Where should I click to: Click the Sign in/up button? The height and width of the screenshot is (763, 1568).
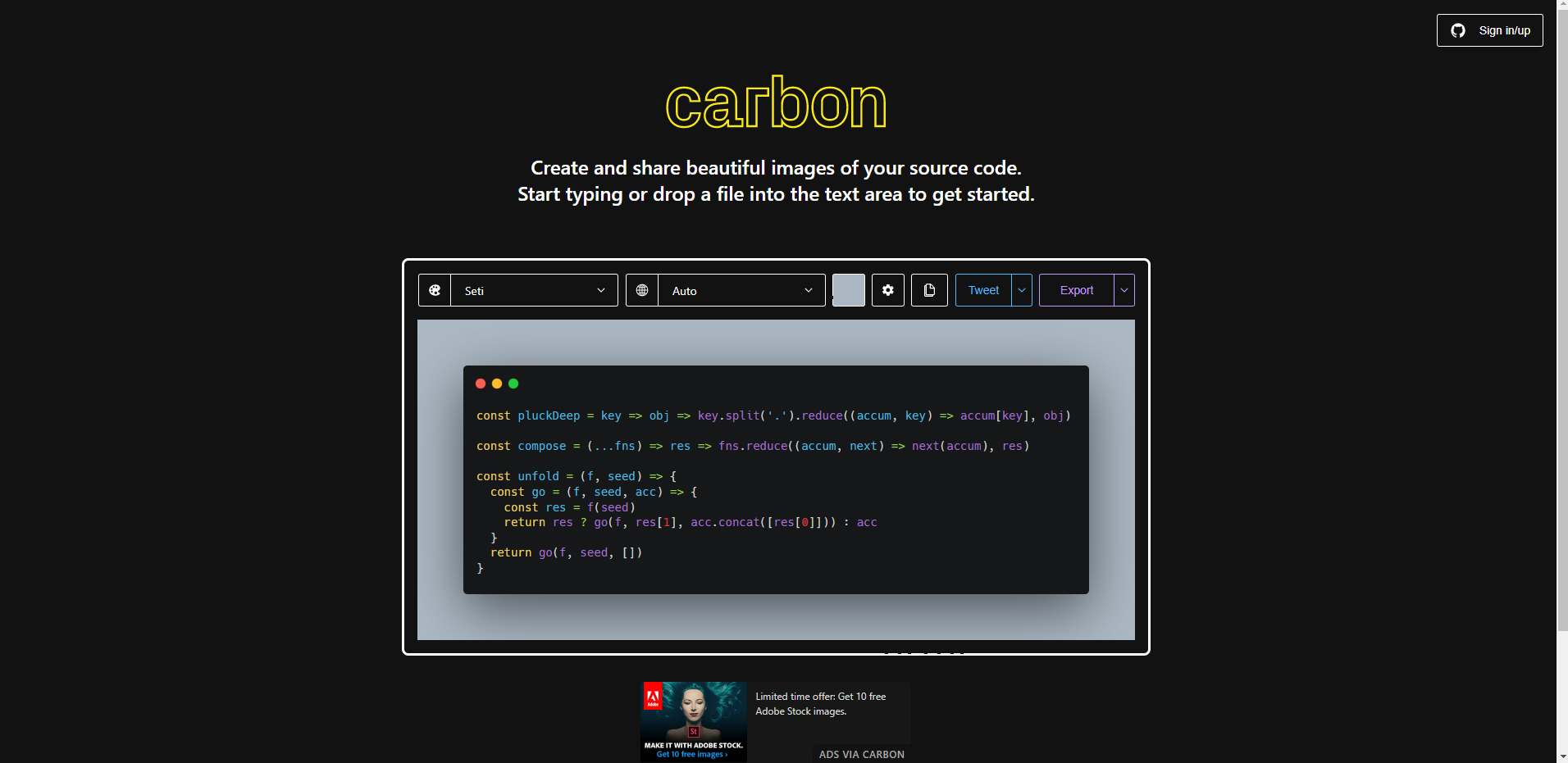pos(1489,30)
